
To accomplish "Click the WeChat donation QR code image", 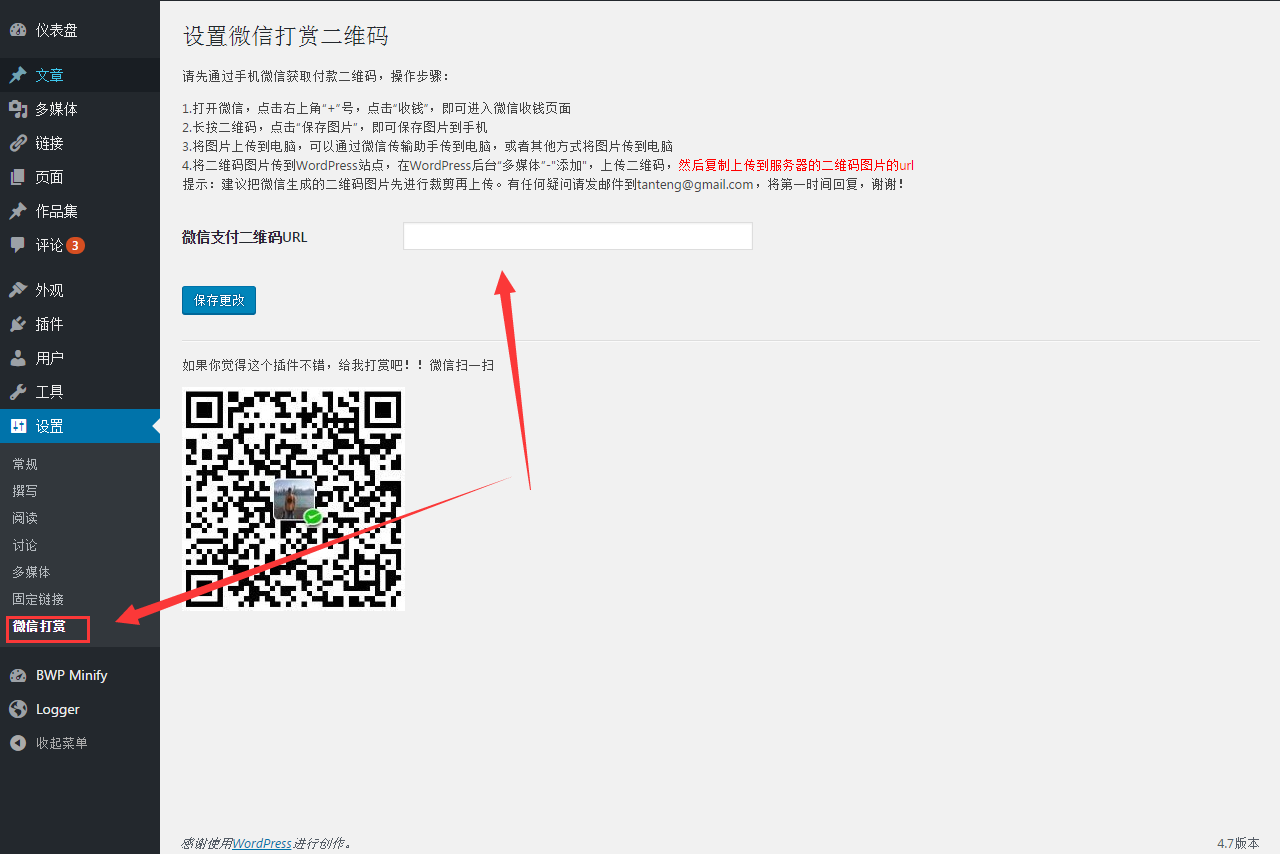I will [294, 498].
